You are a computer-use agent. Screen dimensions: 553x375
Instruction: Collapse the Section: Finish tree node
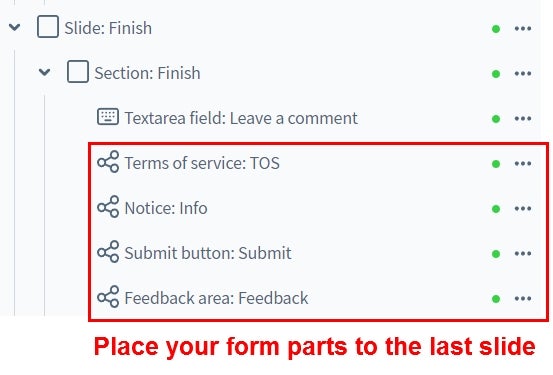[44, 72]
